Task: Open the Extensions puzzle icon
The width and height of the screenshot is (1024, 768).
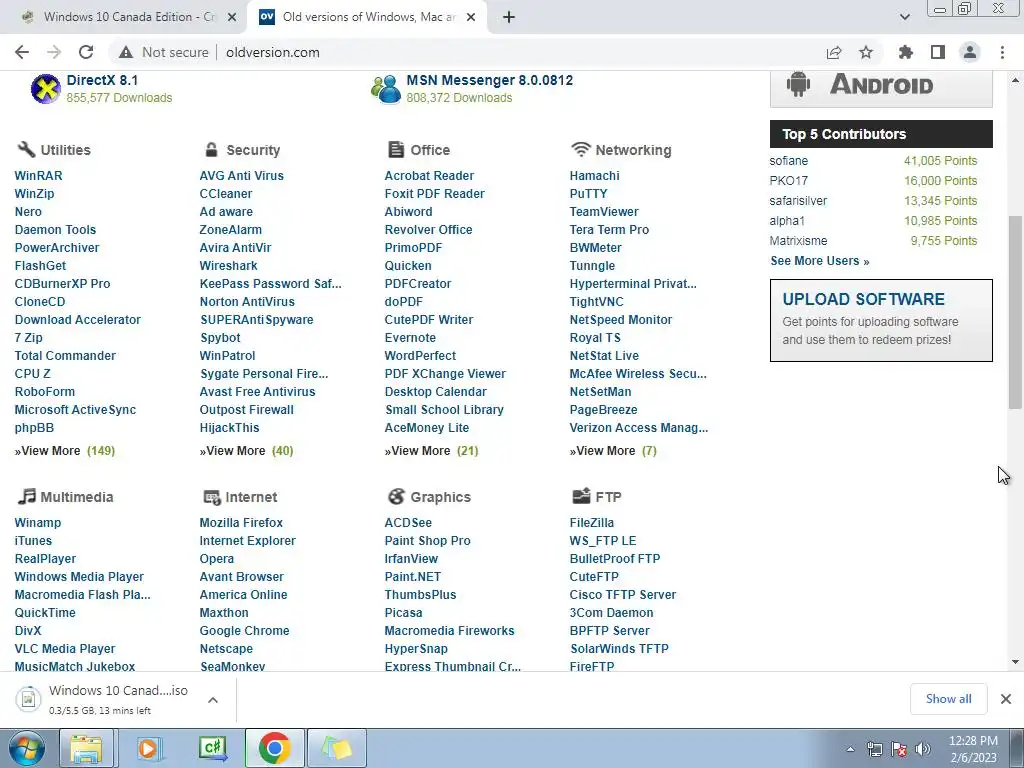Action: (x=905, y=52)
